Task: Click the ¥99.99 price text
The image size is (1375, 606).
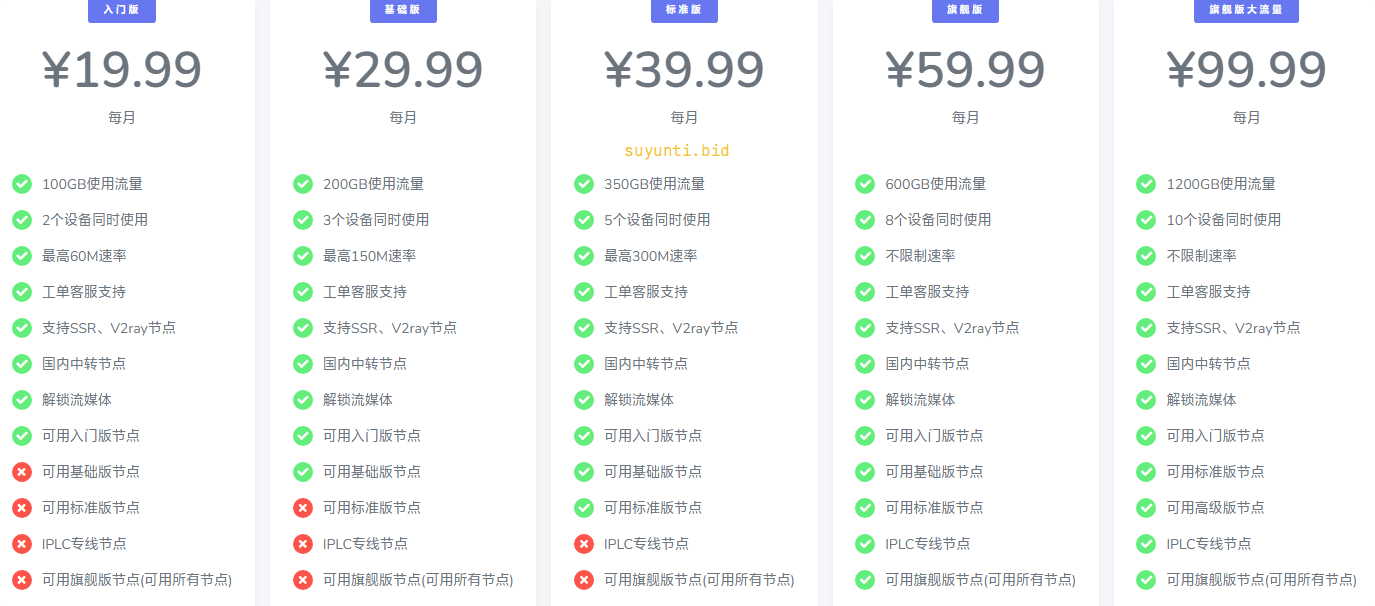Action: [x=1246, y=70]
